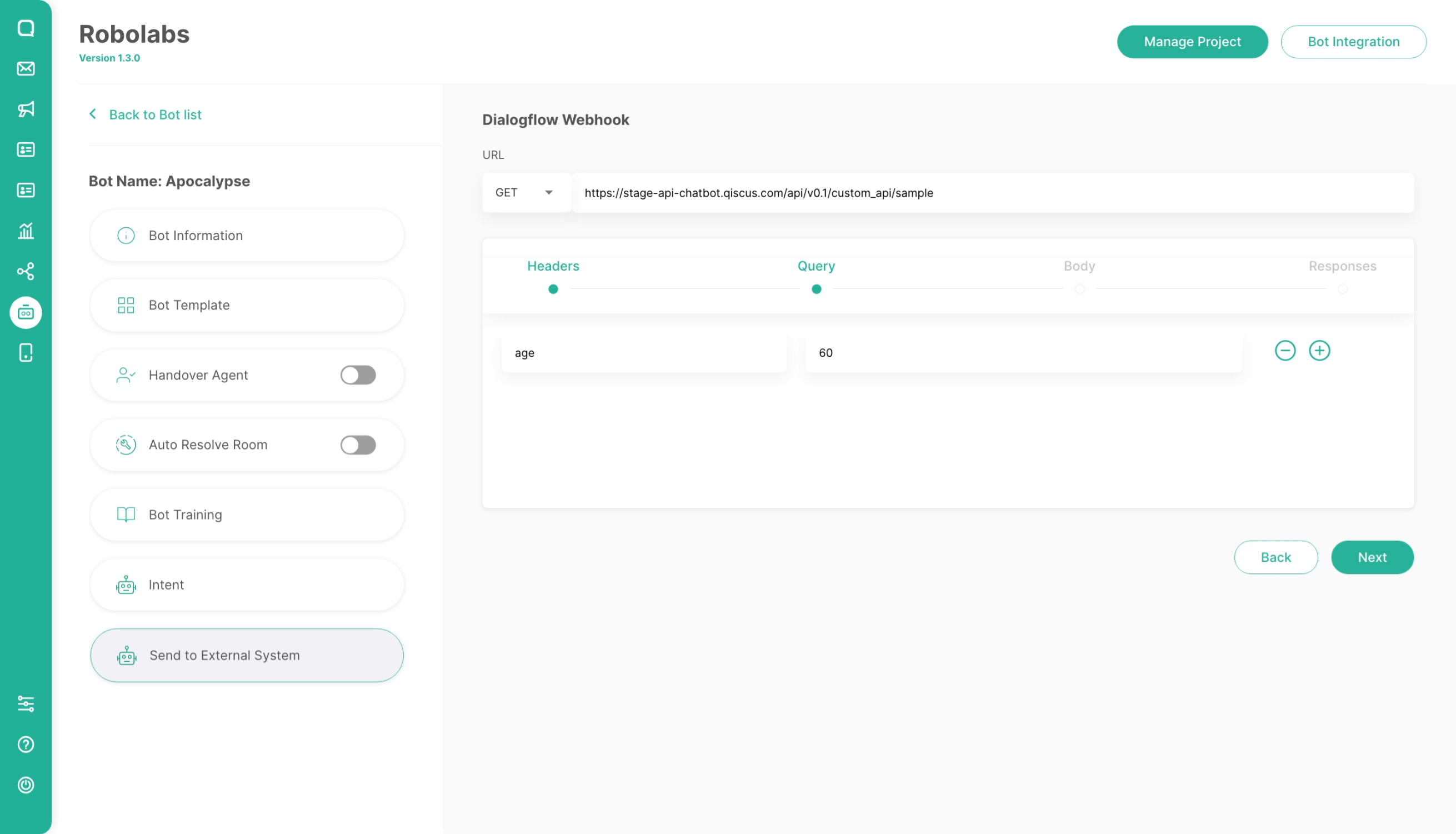1456x834 pixels.
Task: Click the chat bubble sidebar icon
Action: point(26,28)
